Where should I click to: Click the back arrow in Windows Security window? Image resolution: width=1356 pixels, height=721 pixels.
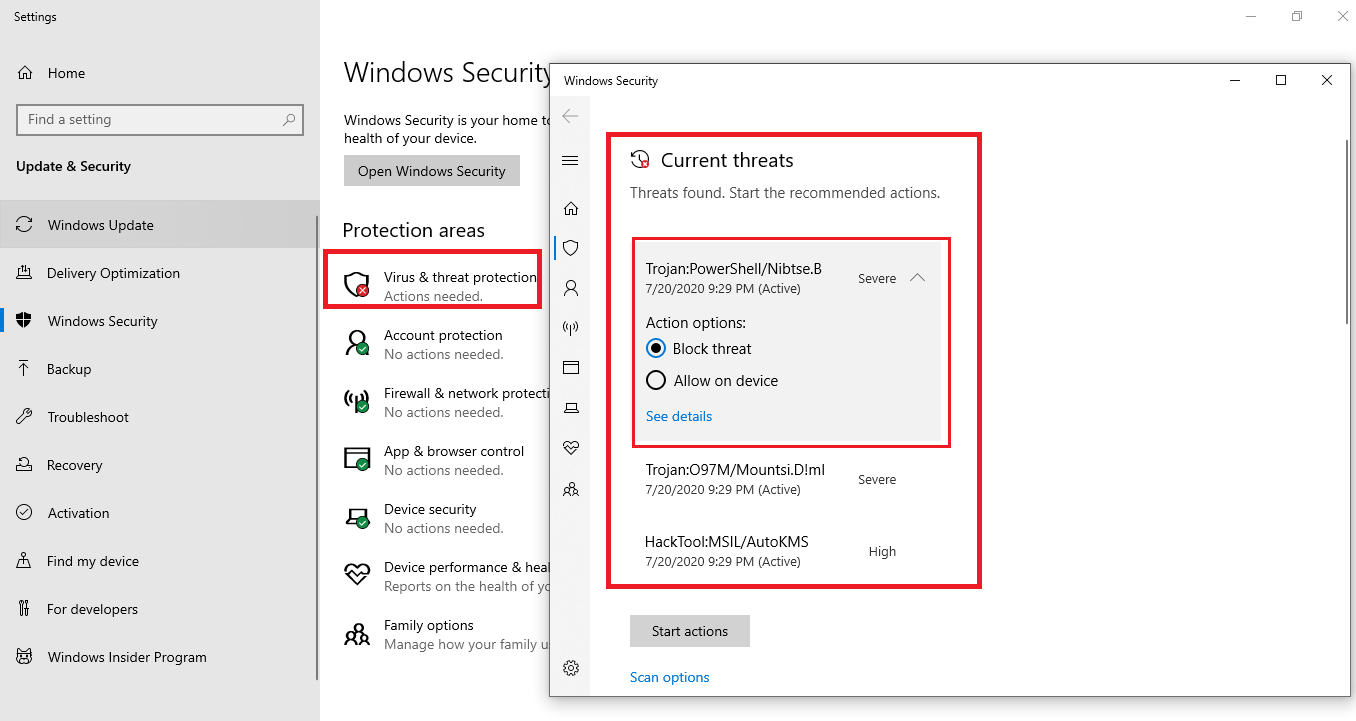point(570,116)
